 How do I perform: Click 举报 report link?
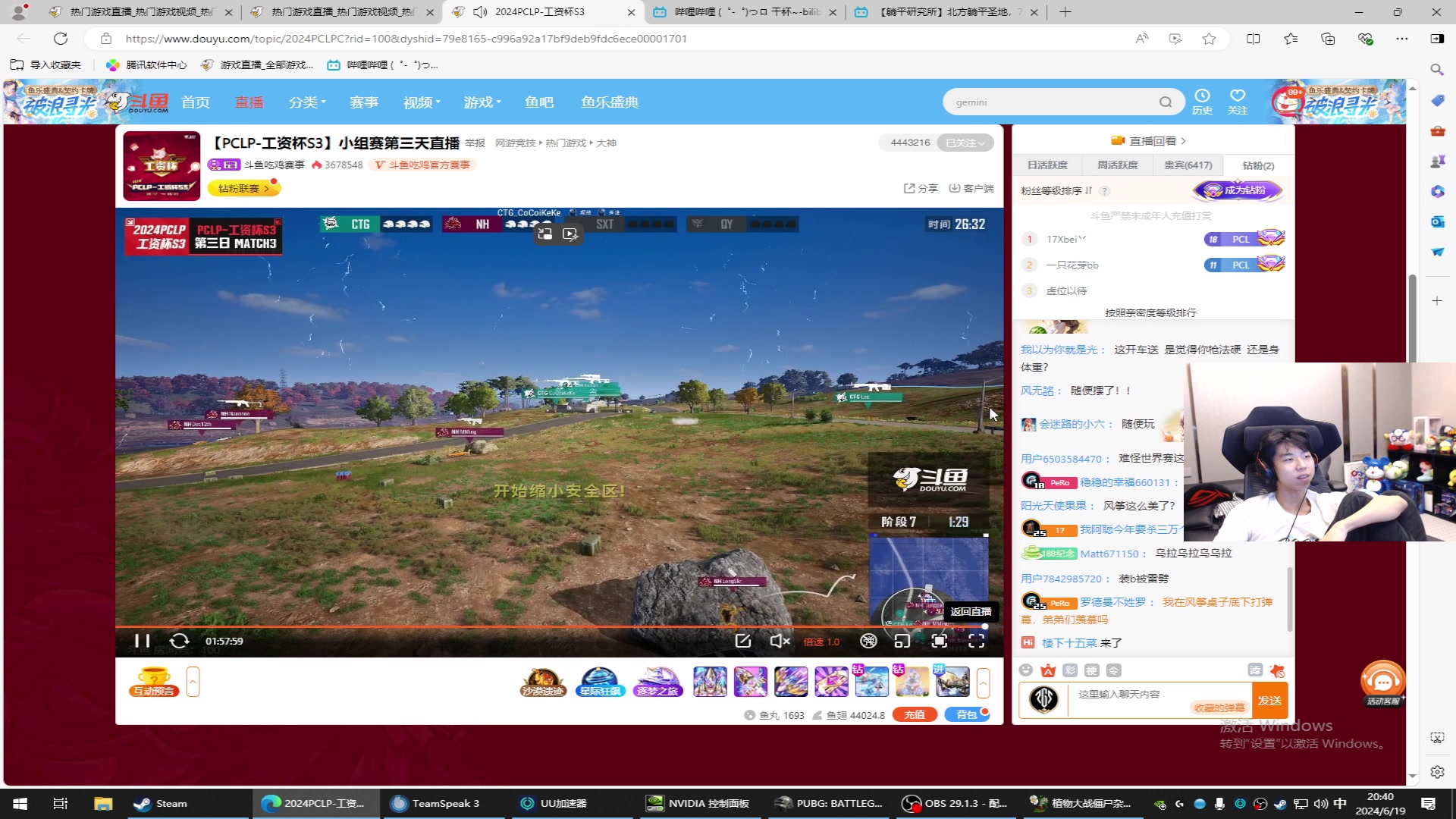pyautogui.click(x=475, y=143)
